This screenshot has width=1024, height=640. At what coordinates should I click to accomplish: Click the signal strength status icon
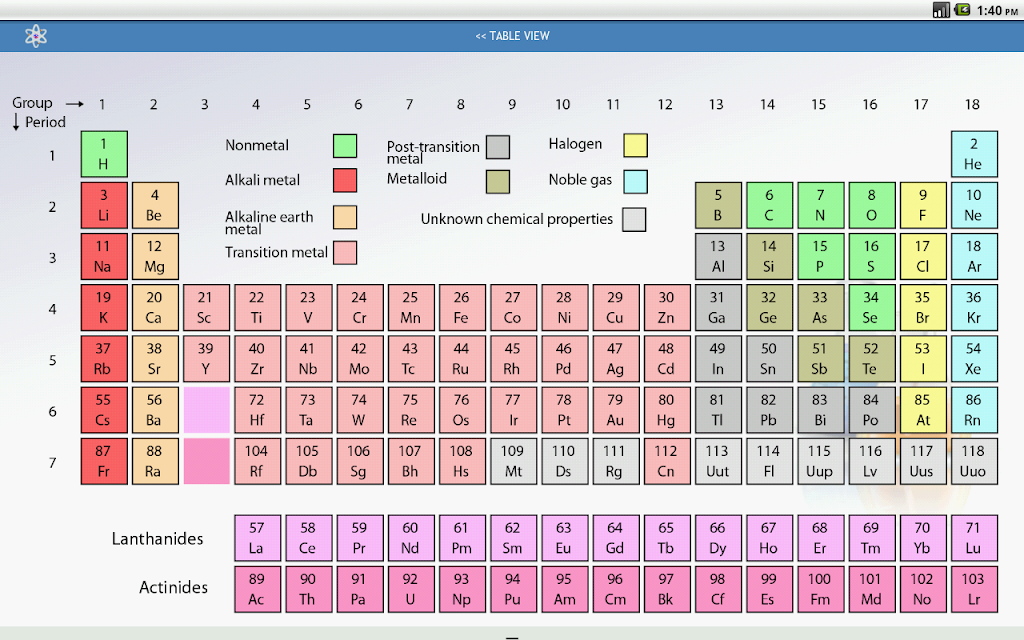940,10
